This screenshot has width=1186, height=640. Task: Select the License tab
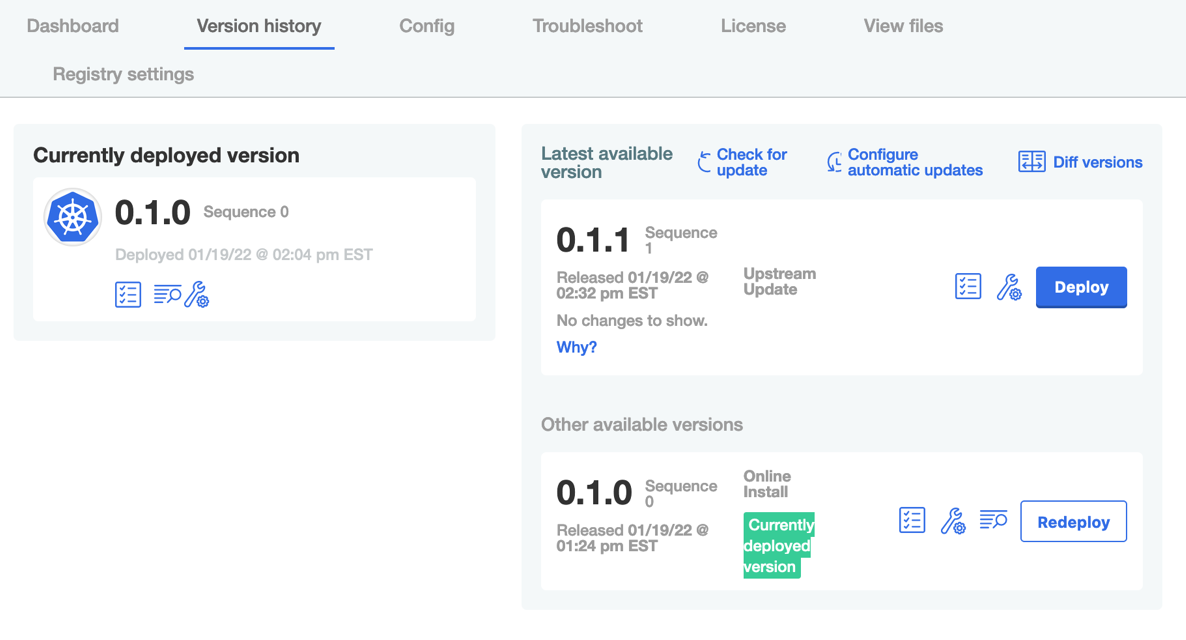[753, 26]
